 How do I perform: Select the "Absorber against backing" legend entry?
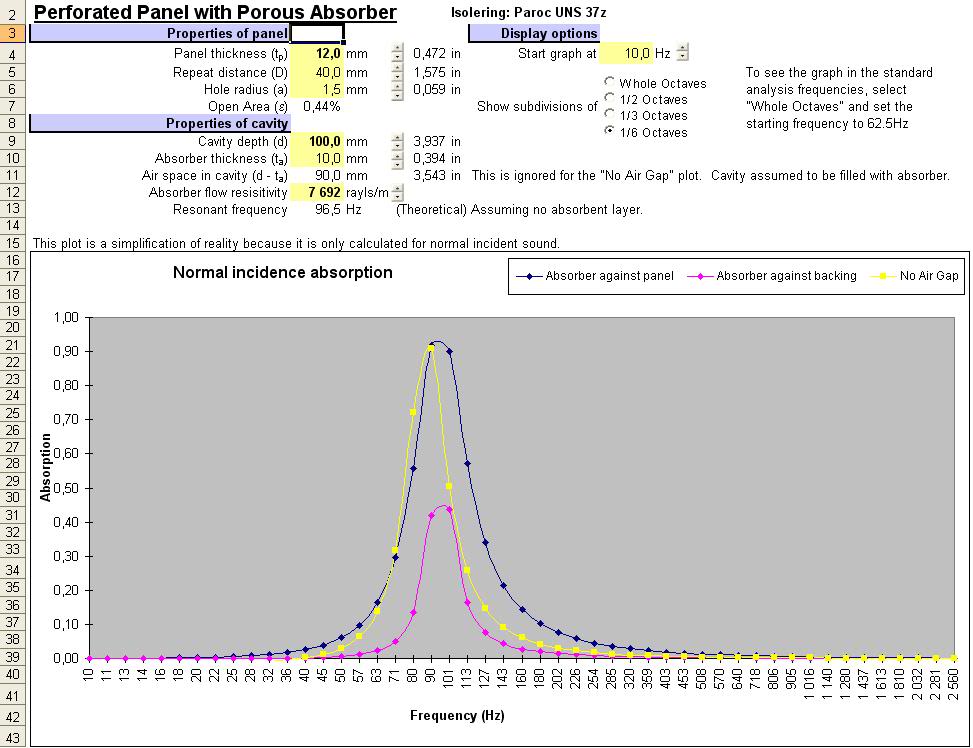tap(772, 276)
